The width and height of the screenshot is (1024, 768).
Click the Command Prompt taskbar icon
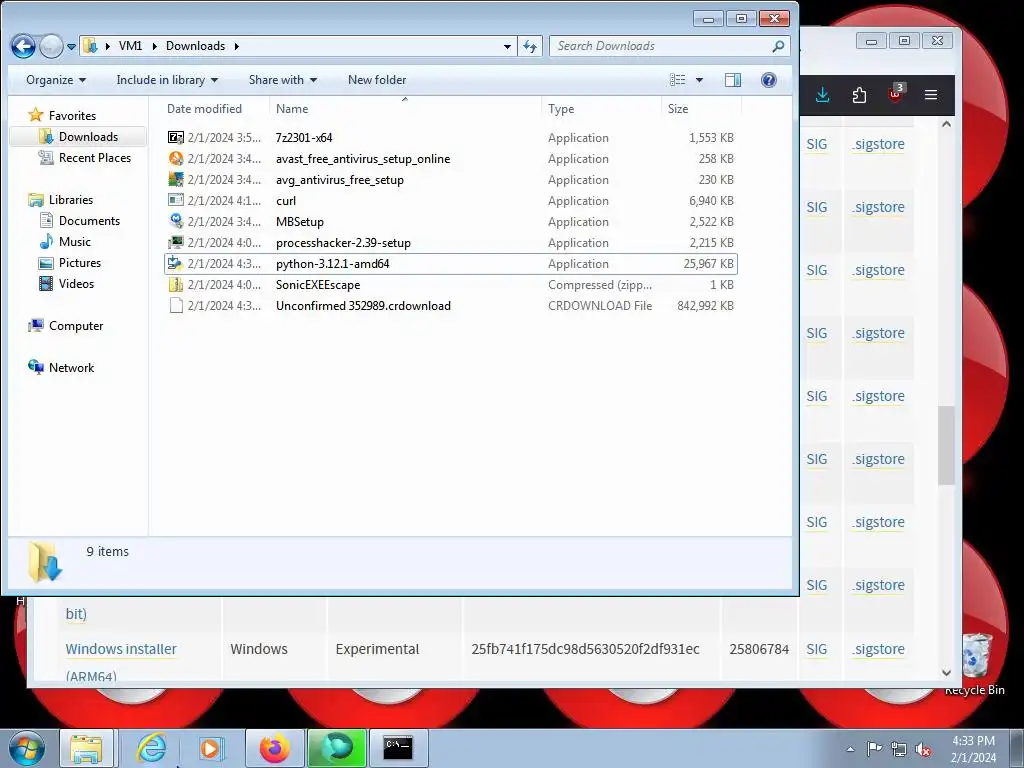398,748
